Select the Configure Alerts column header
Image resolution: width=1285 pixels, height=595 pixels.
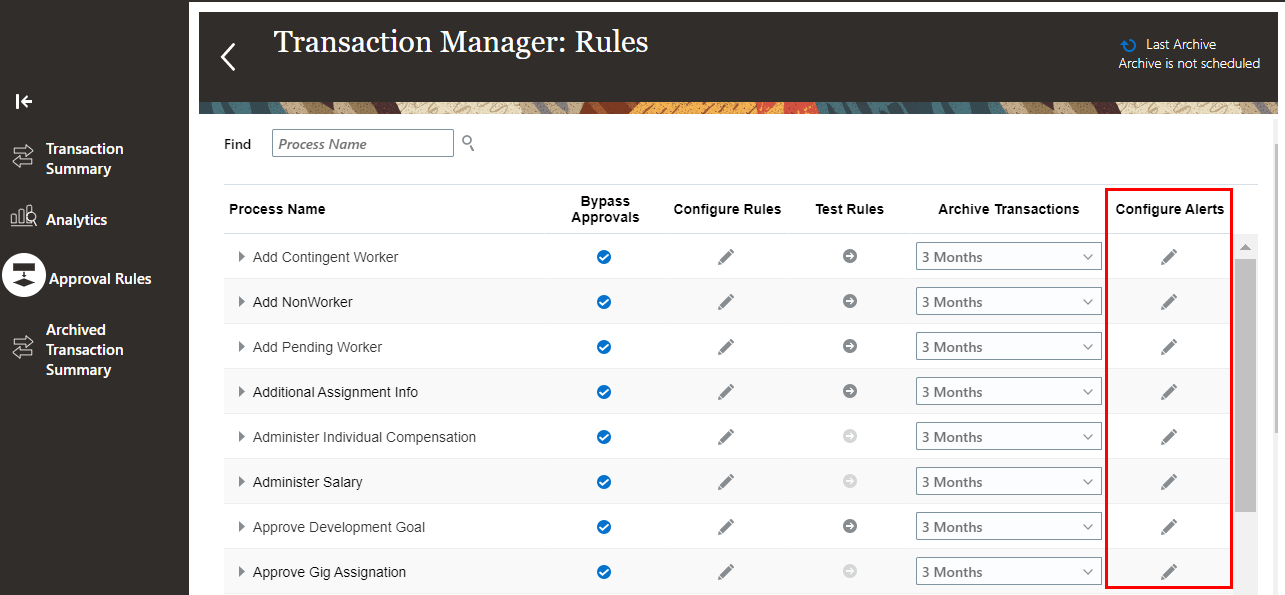(1169, 208)
